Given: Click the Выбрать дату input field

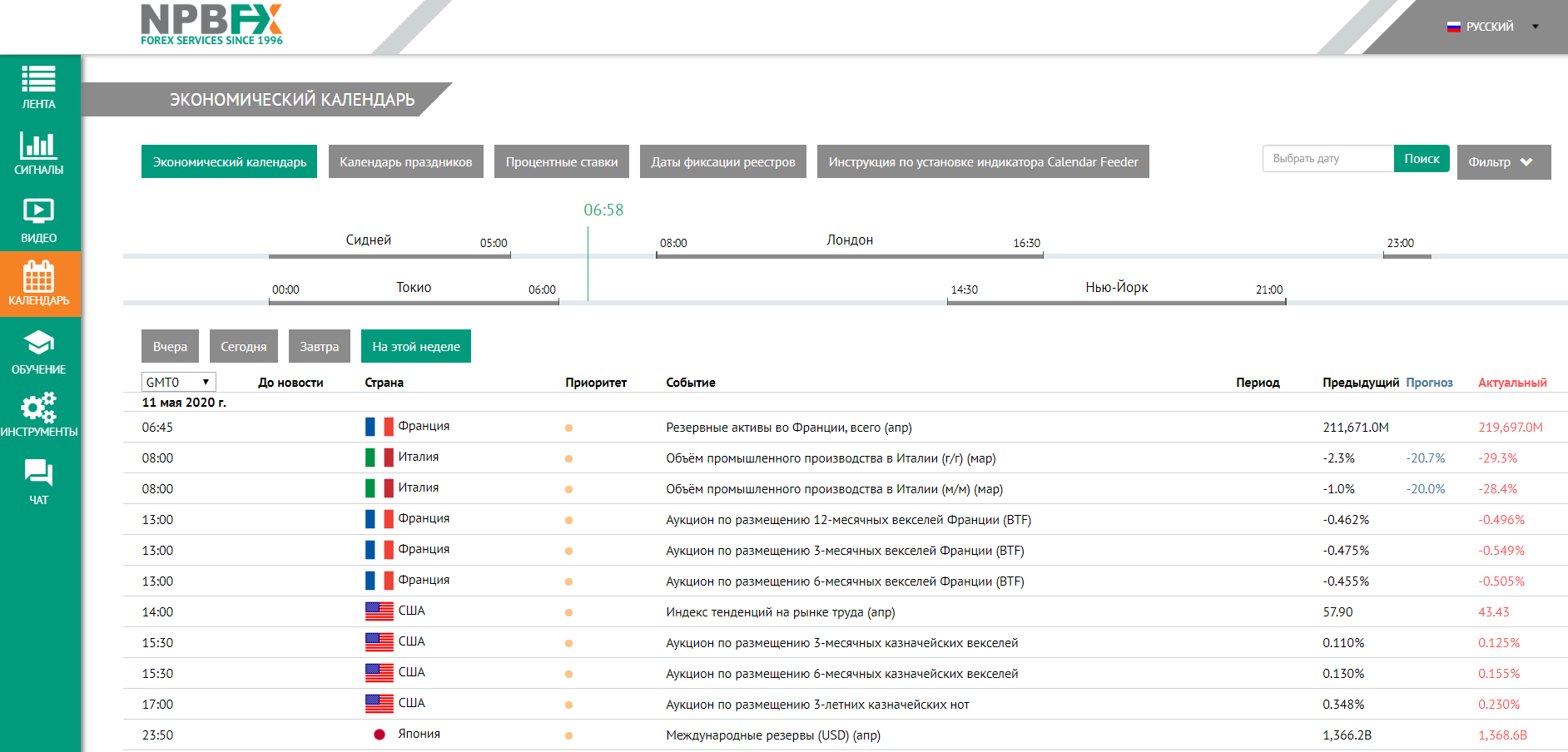Looking at the screenshot, I should tap(1327, 159).
